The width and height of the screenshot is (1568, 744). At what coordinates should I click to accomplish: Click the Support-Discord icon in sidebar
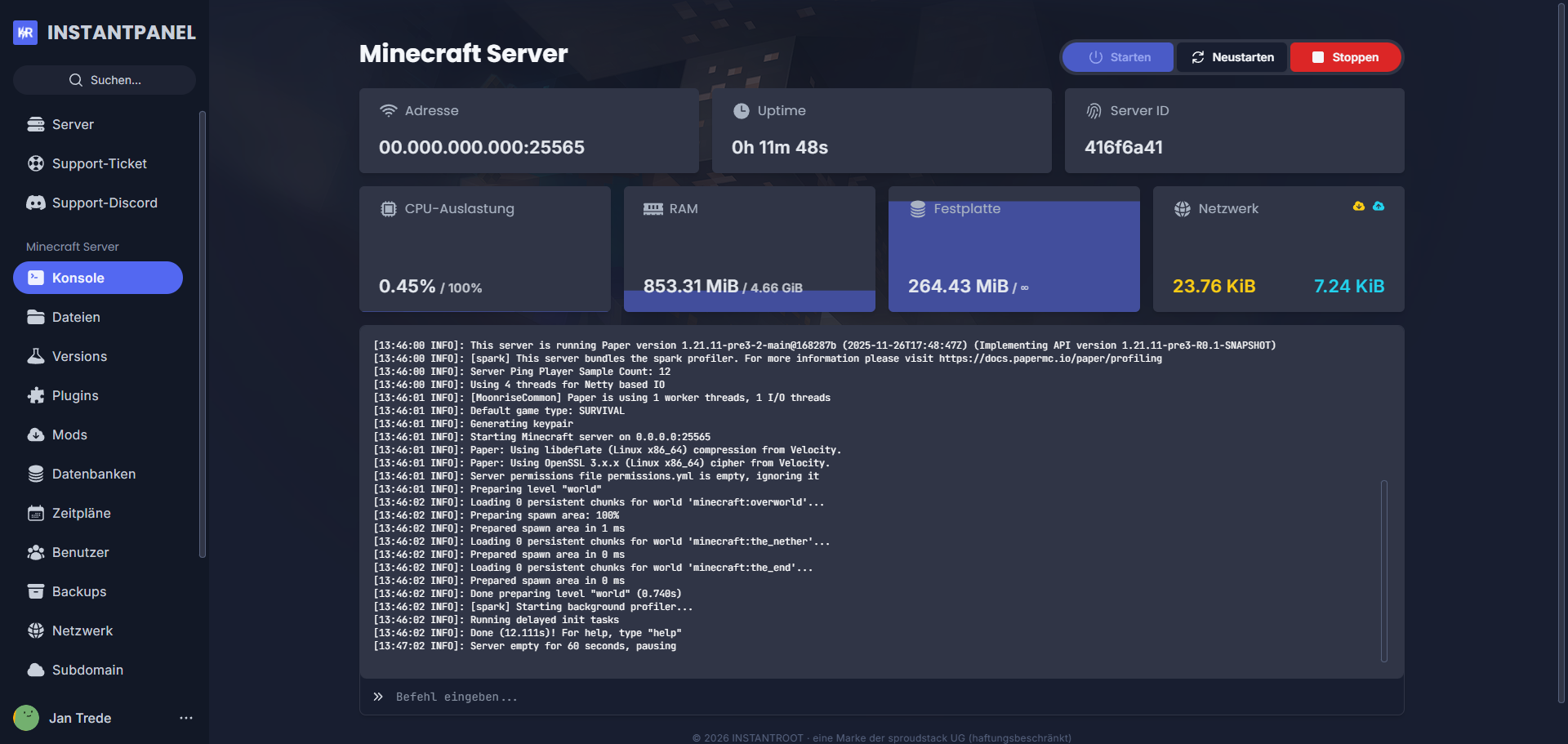click(36, 203)
